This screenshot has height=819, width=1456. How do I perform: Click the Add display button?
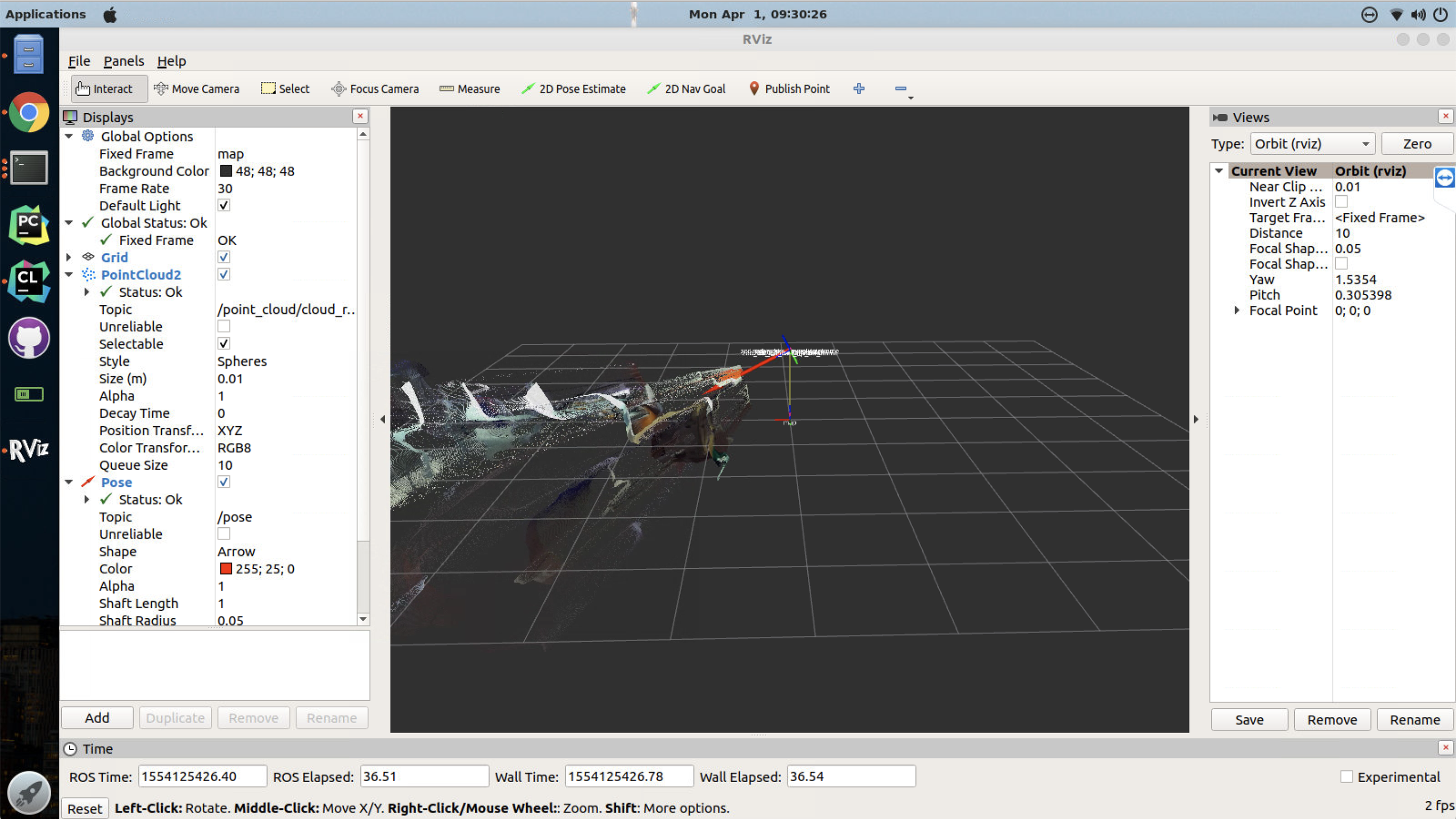pyautogui.click(x=97, y=718)
